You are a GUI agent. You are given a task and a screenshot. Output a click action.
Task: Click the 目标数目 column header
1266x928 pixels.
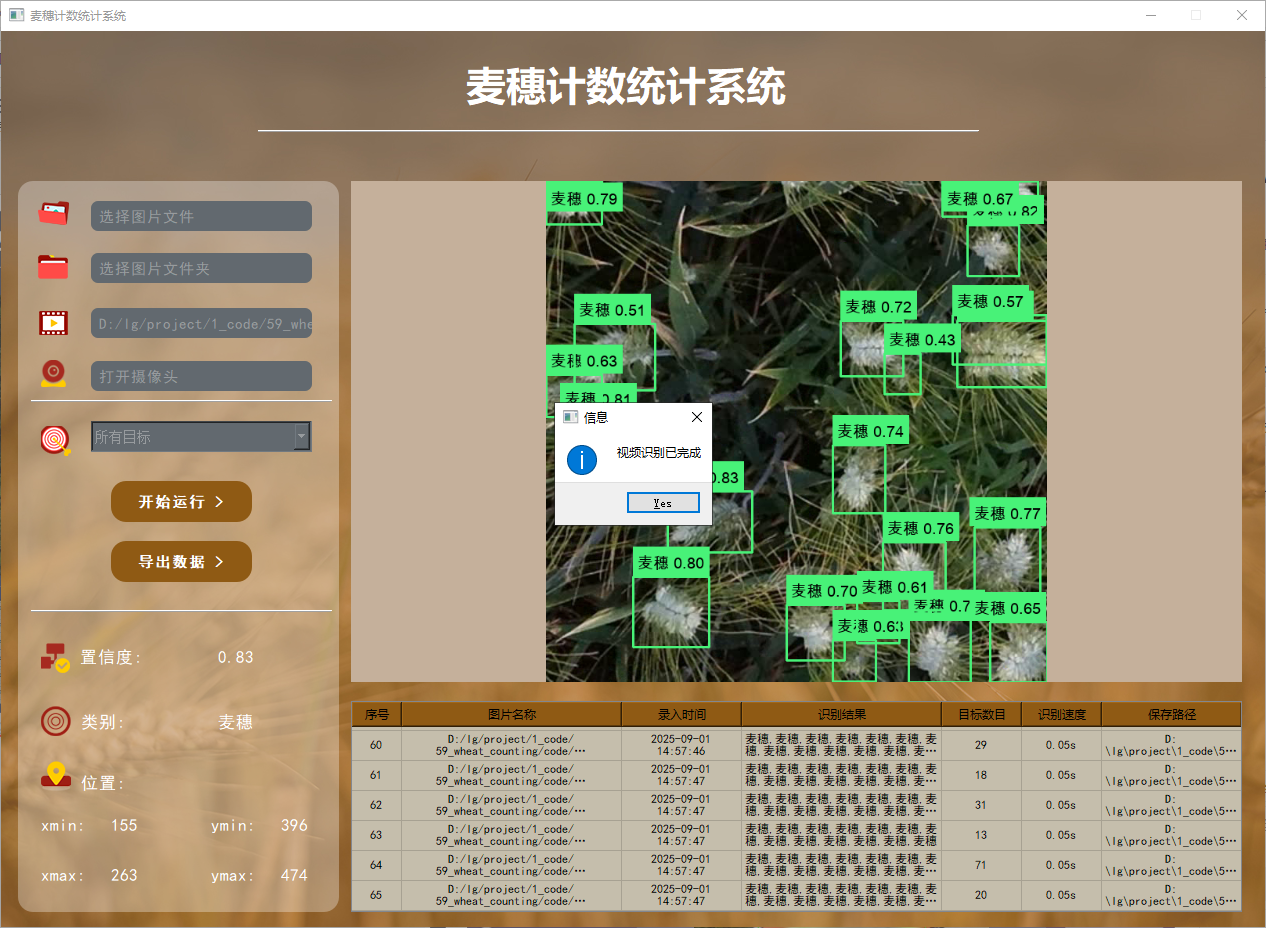click(x=982, y=714)
